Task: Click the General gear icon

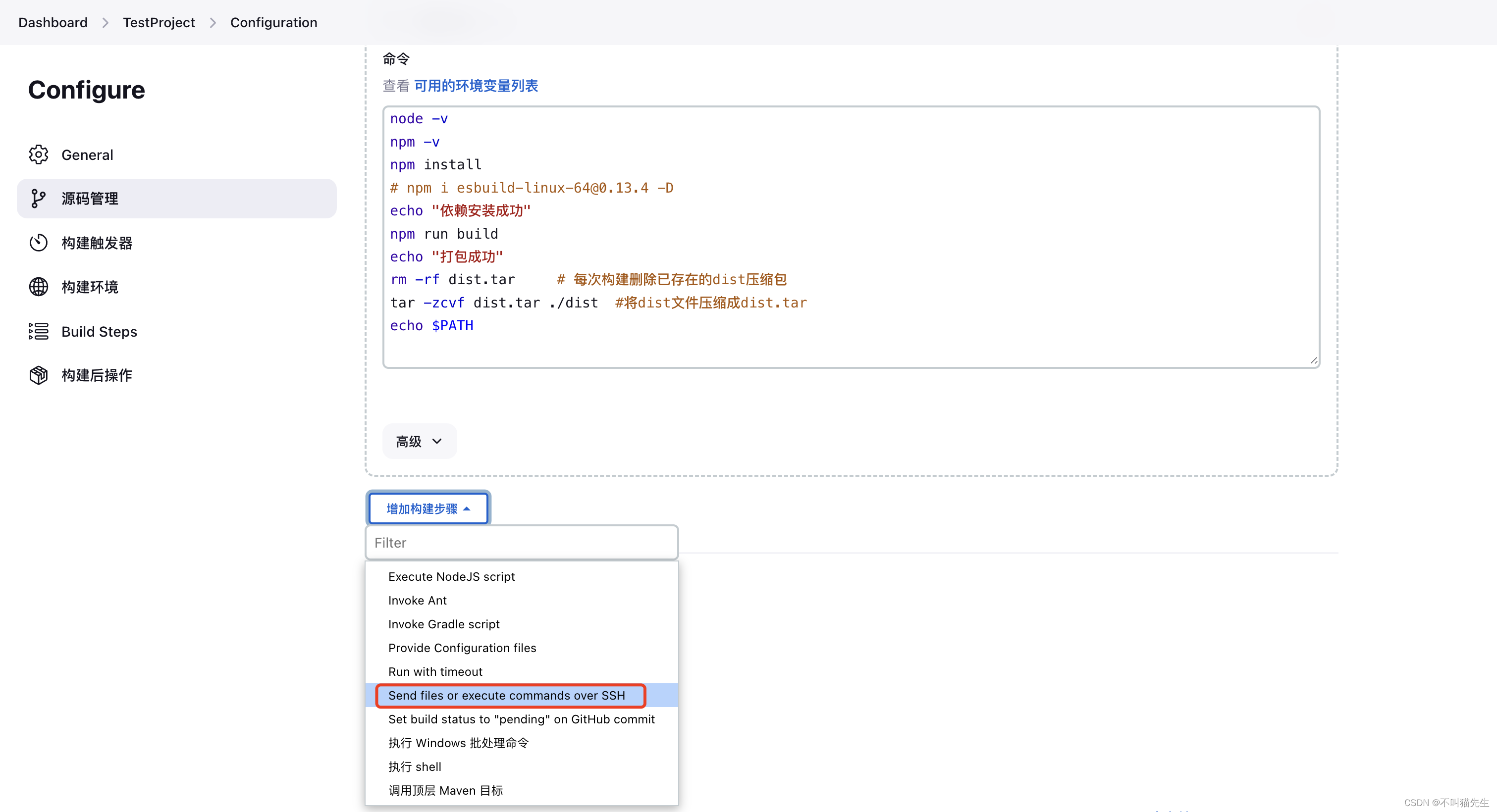Action: point(38,154)
